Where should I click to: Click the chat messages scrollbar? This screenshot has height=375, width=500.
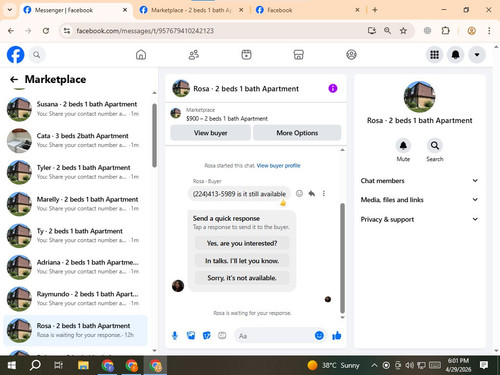point(342,258)
